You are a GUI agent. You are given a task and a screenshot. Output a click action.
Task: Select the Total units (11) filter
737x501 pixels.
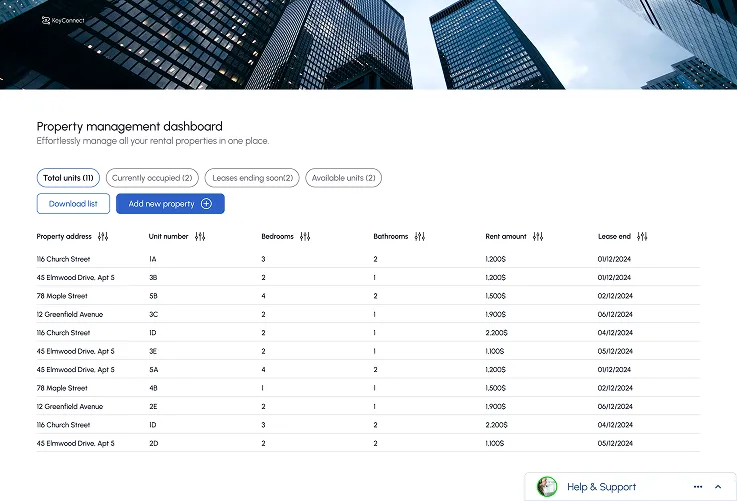[68, 178]
